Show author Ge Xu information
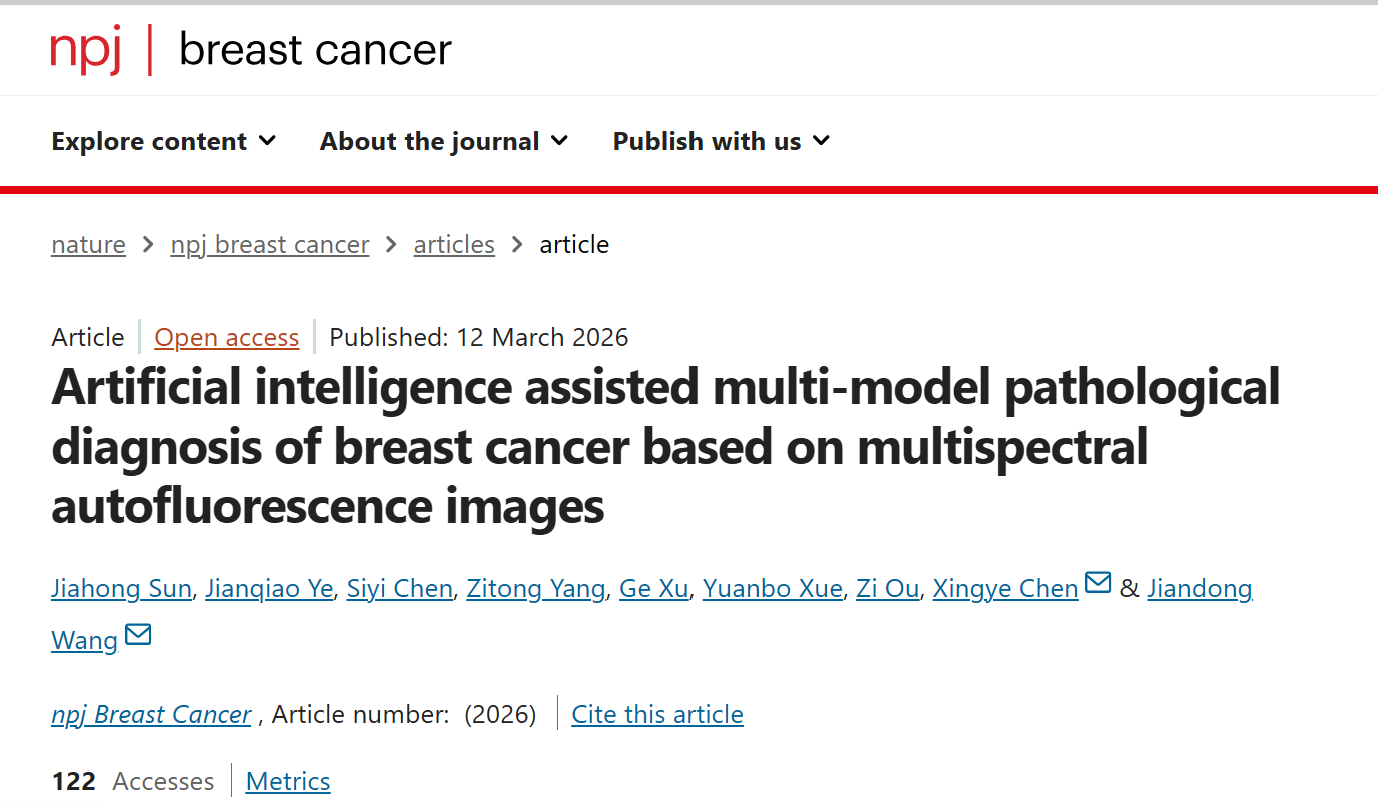The height and width of the screenshot is (808, 1378). (x=654, y=589)
